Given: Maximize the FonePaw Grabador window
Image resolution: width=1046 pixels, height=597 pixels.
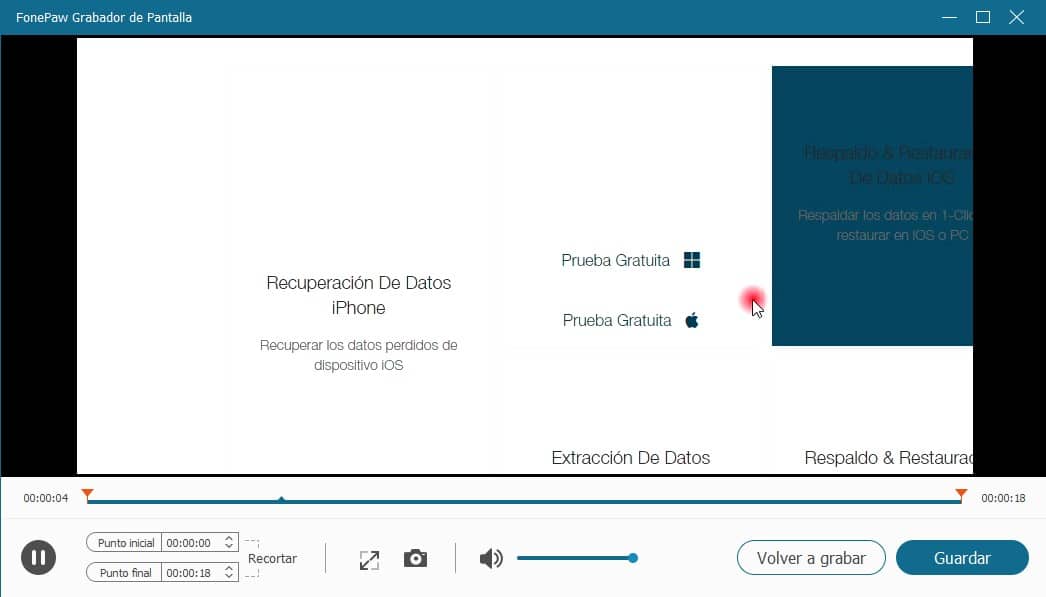Looking at the screenshot, I should (x=983, y=17).
